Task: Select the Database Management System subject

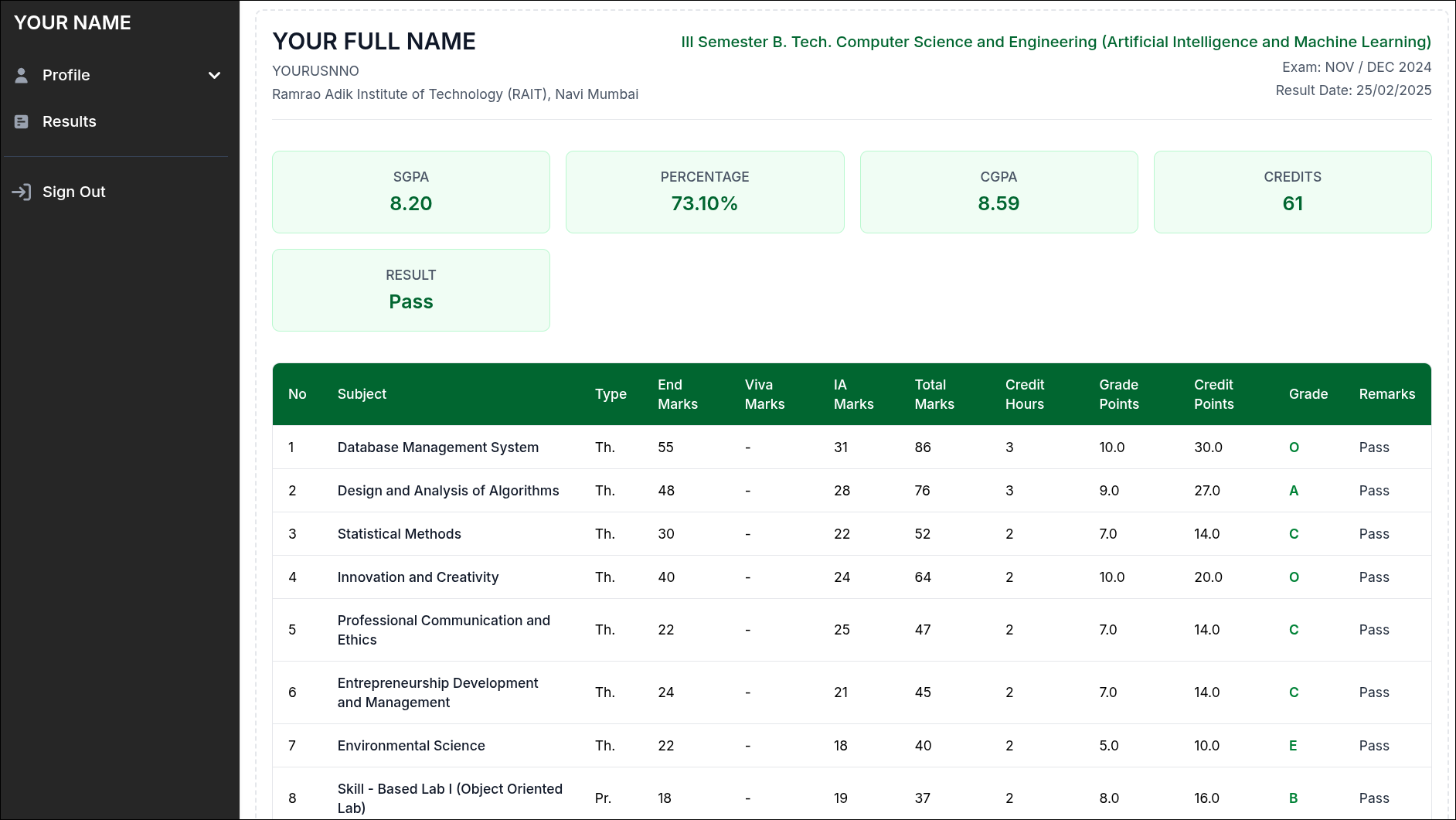Action: (438, 447)
